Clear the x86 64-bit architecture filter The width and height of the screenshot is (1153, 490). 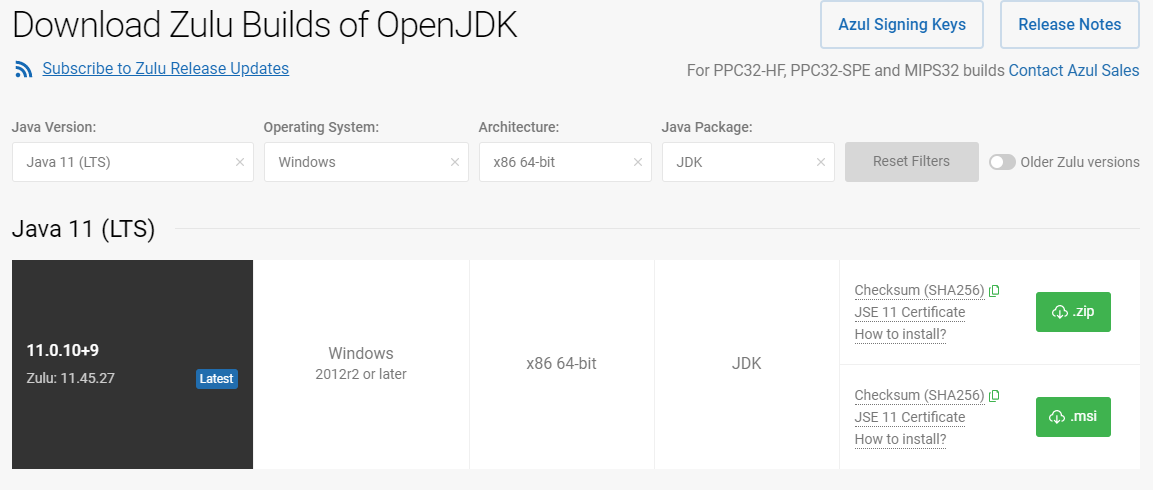pos(638,162)
